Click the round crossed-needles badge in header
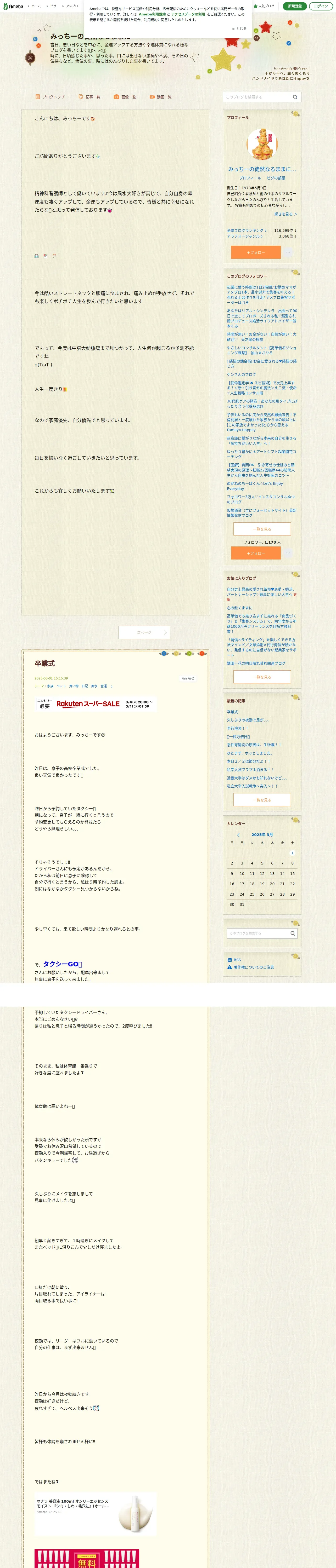Viewport: 336px width, 1568px height. click(x=30, y=58)
